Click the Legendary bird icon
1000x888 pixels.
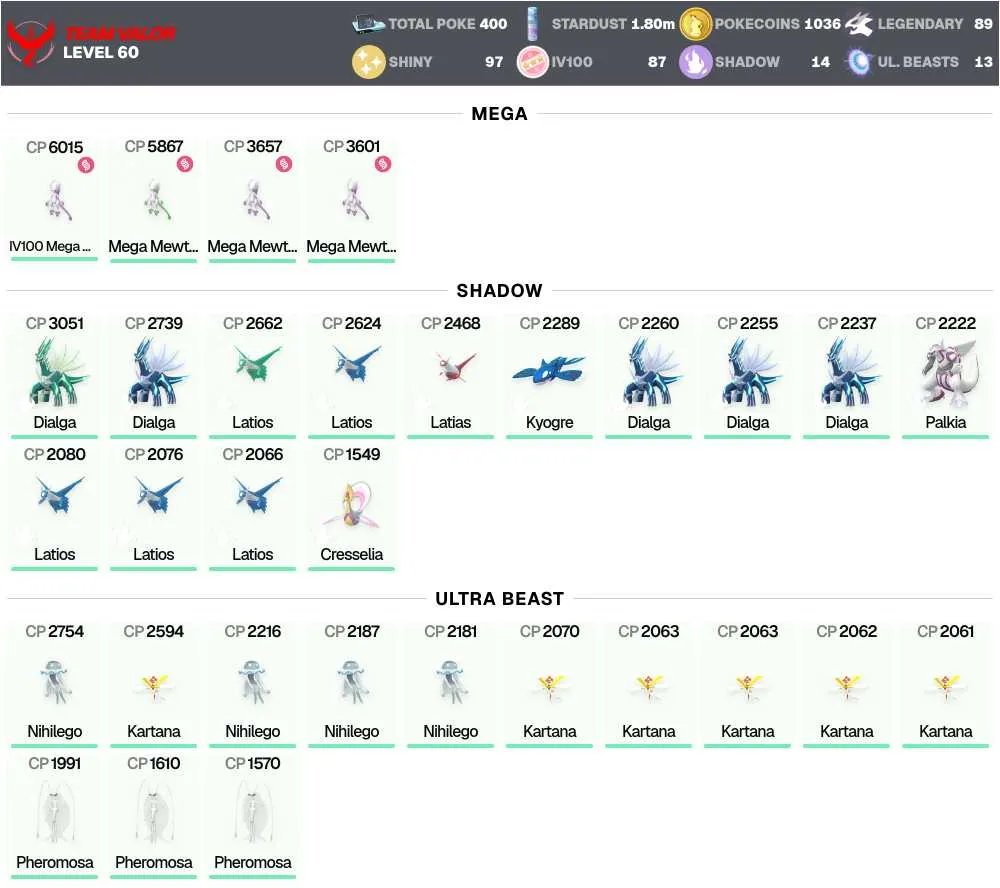pyautogui.click(x=859, y=24)
